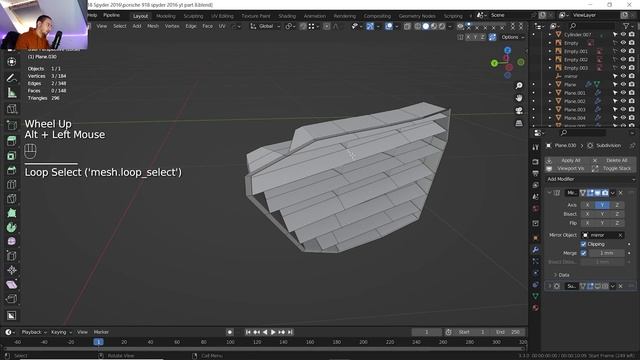Click Delete All modifiers button

tap(613, 160)
